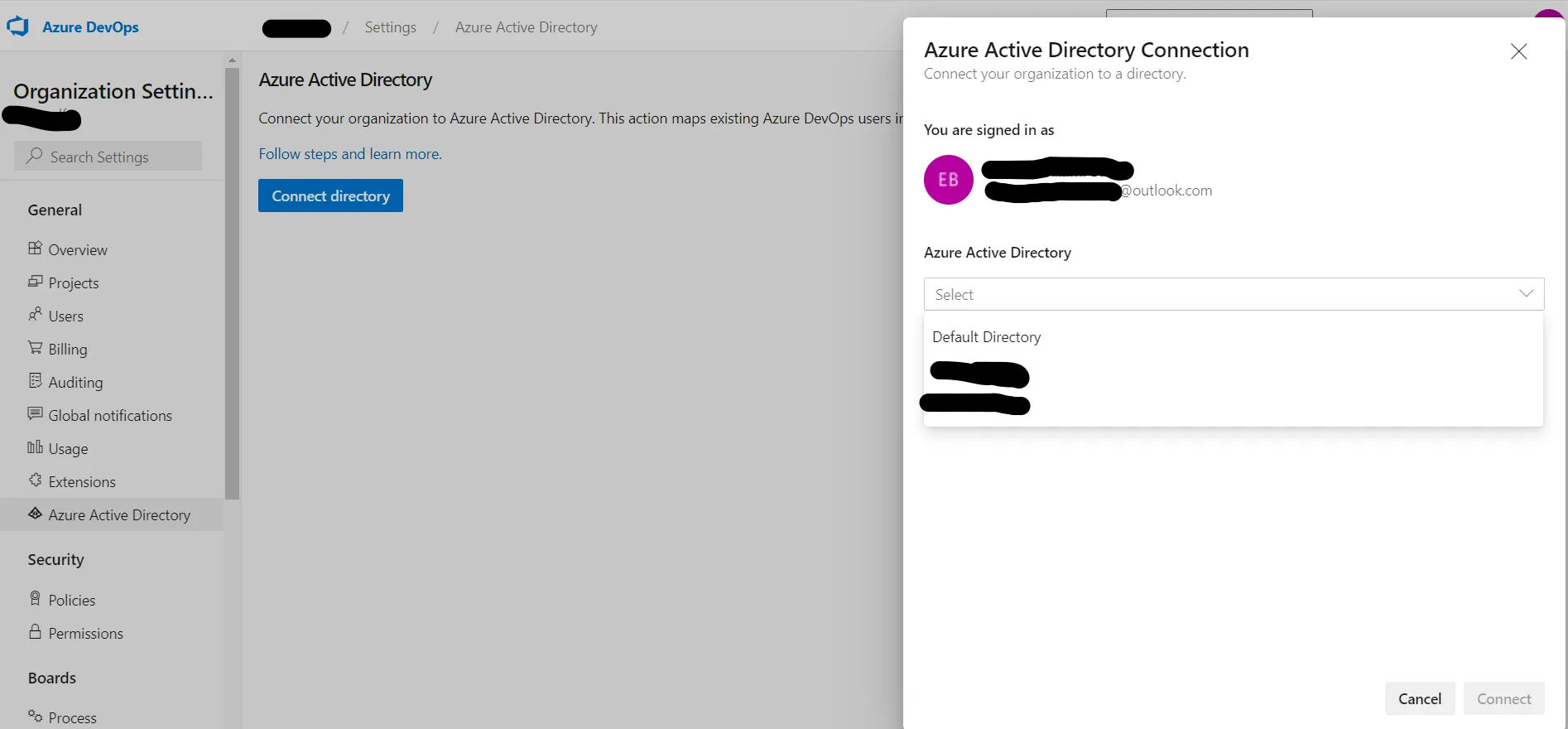Select Azure Active Directory in sidebar
Screen dimensions: 1568x729
coord(112,514)
